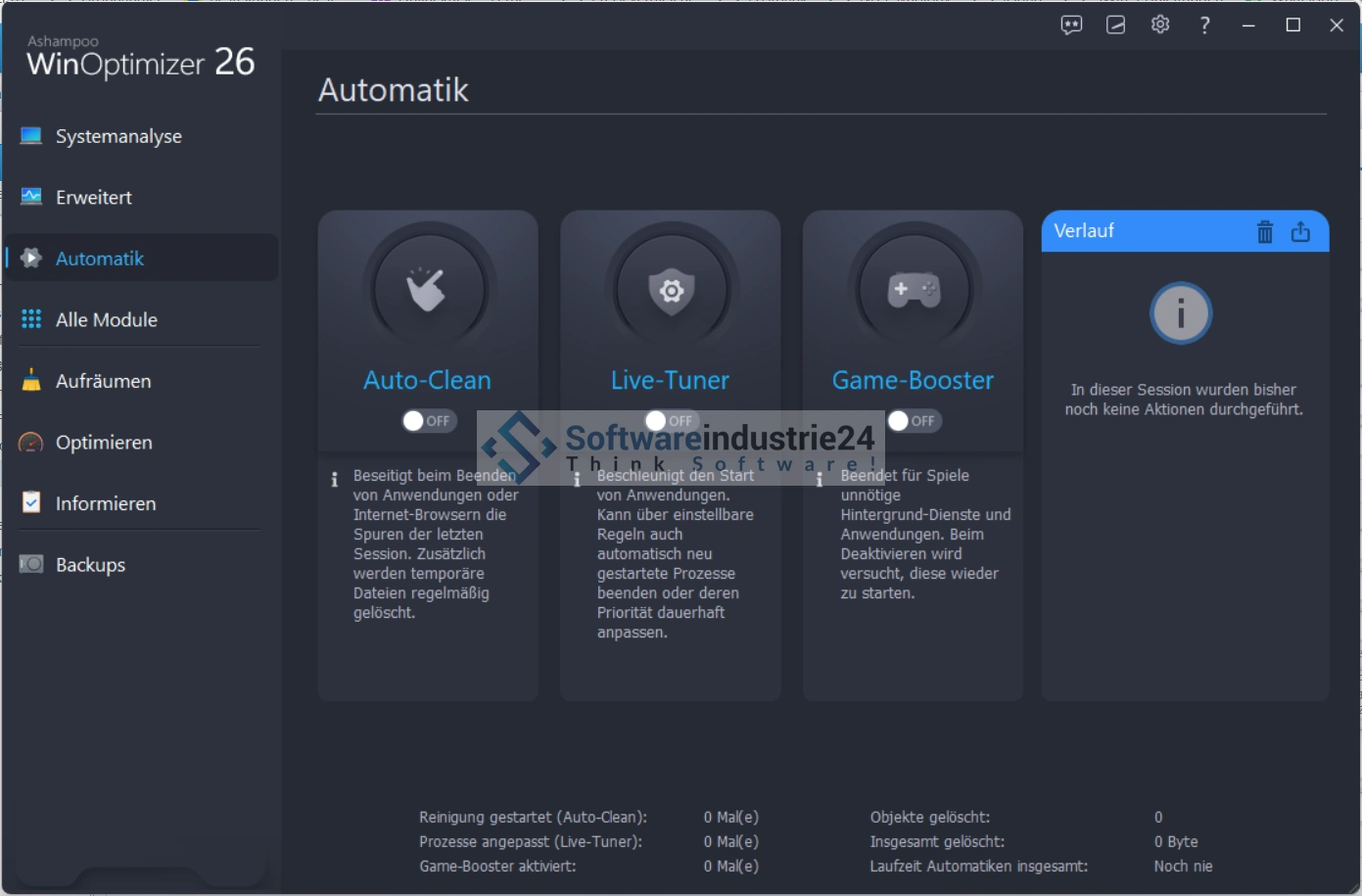Click the skin/theme icon in the title bar
1362x896 pixels.
[x=1115, y=25]
